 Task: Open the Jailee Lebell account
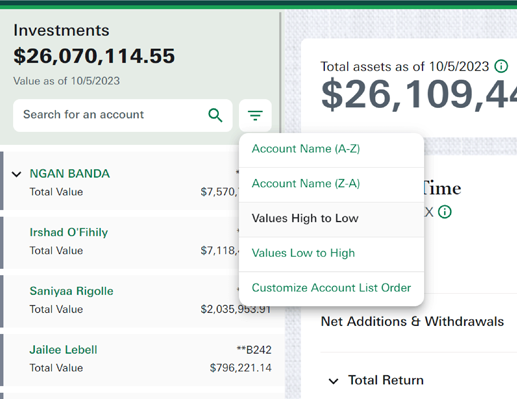click(x=63, y=350)
